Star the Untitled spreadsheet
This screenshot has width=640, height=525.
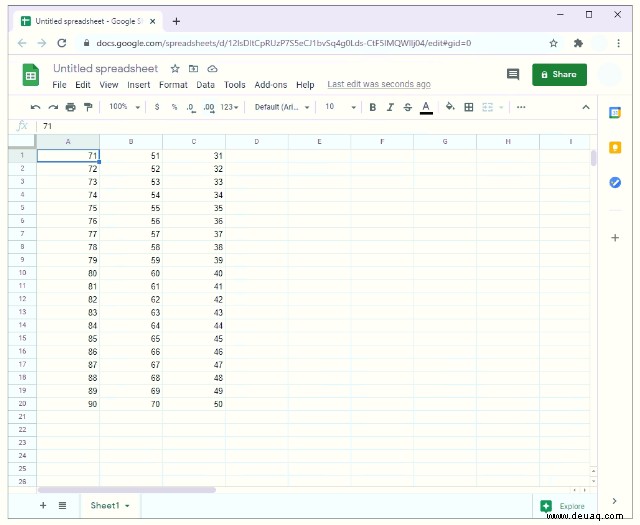[x=175, y=69]
